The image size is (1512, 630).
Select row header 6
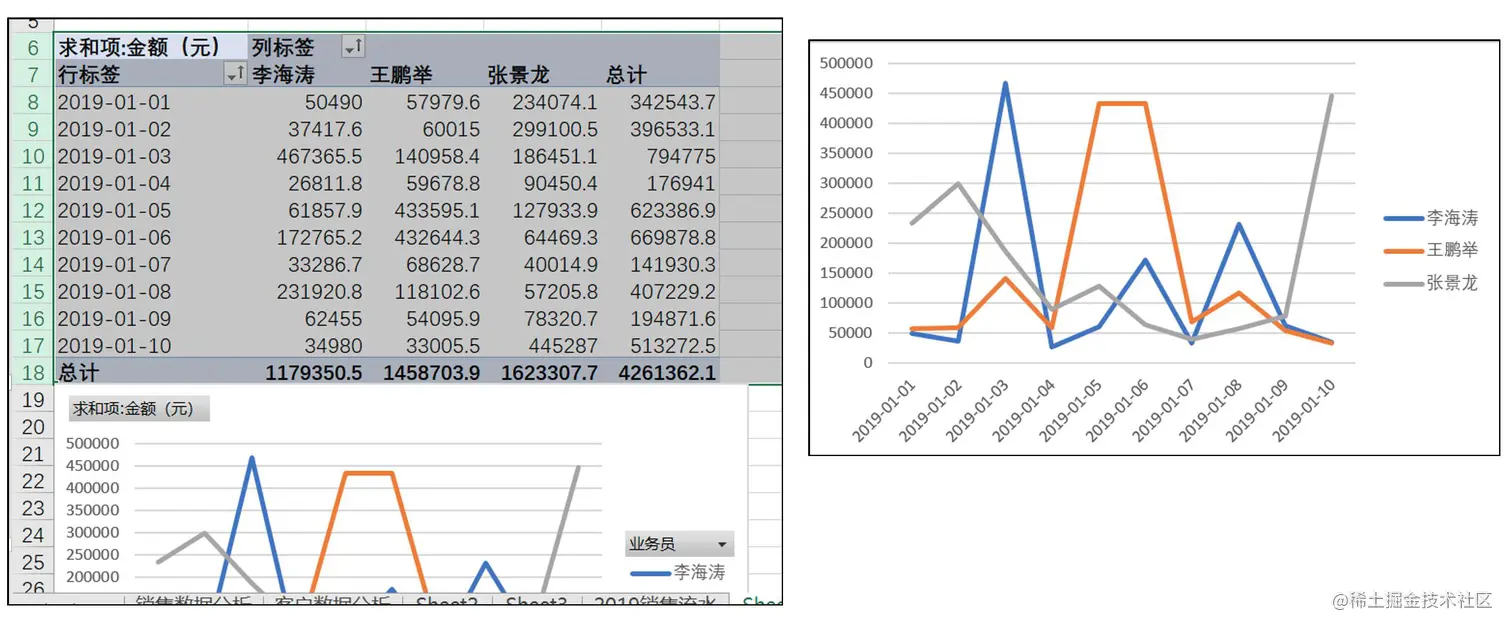click(x=33, y=48)
